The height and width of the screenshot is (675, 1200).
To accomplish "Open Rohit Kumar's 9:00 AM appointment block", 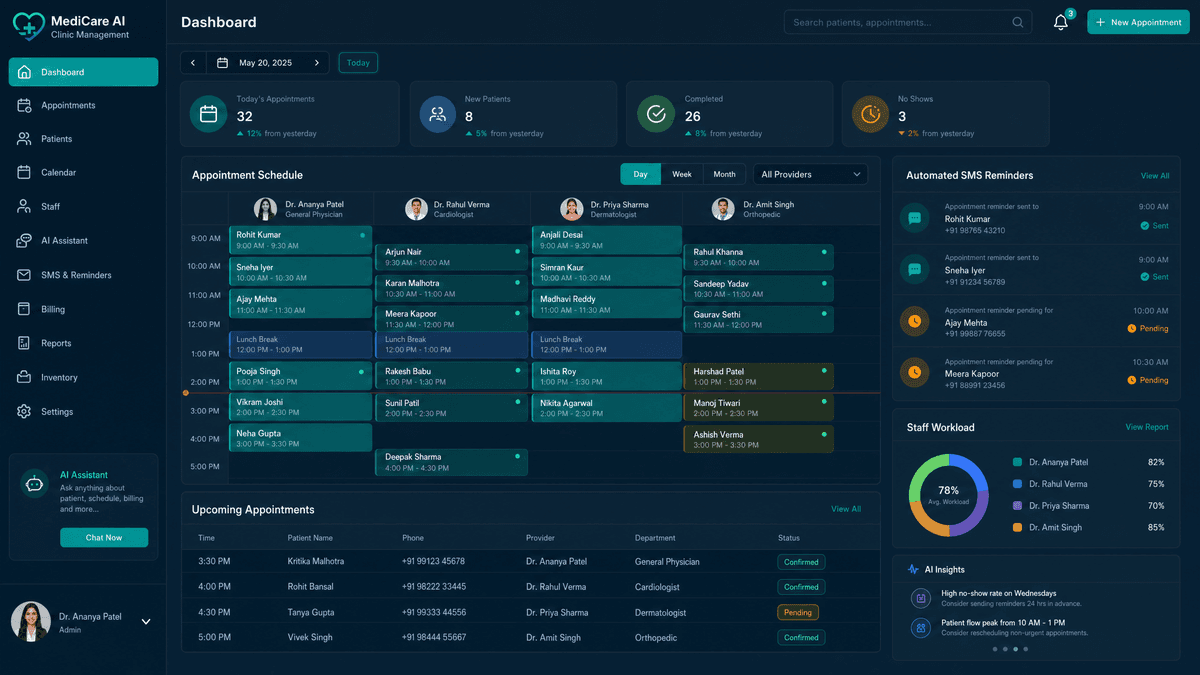I will click(x=300, y=239).
